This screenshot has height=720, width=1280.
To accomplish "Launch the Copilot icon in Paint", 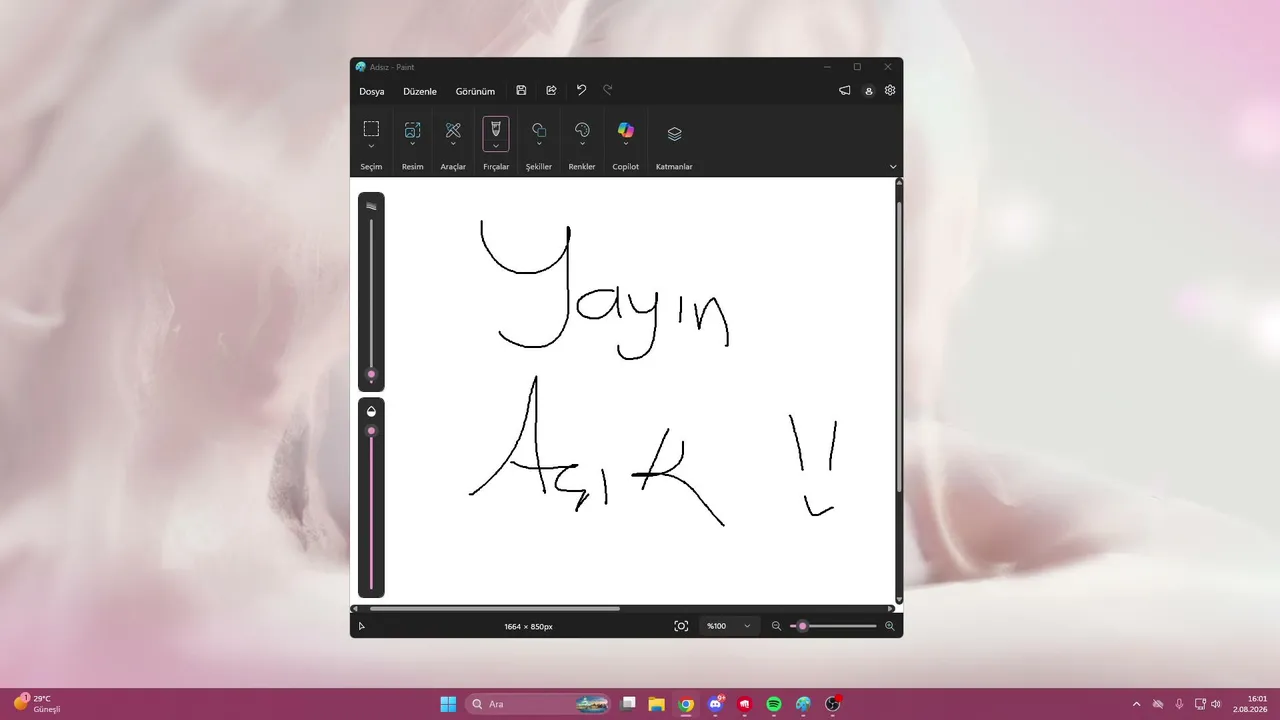I will 626,130.
